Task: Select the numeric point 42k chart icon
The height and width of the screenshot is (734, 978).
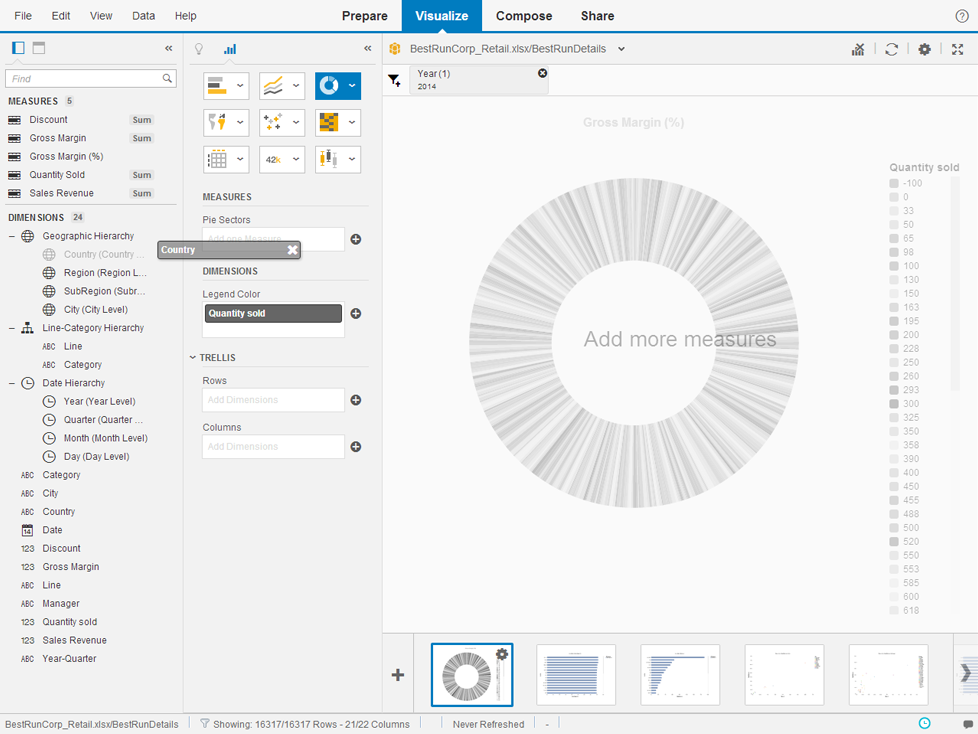Action: (273, 159)
